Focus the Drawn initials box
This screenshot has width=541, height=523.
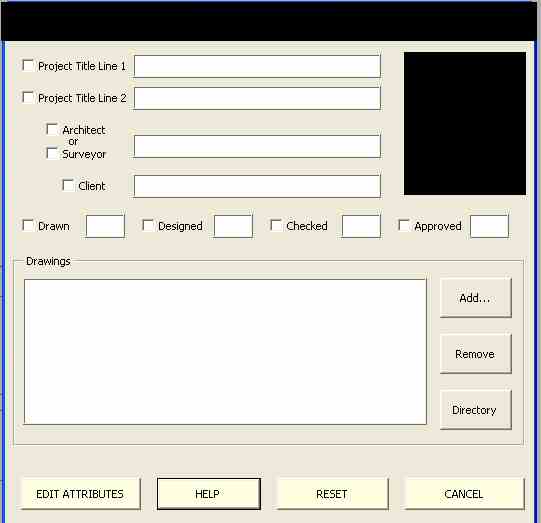click(x=105, y=226)
